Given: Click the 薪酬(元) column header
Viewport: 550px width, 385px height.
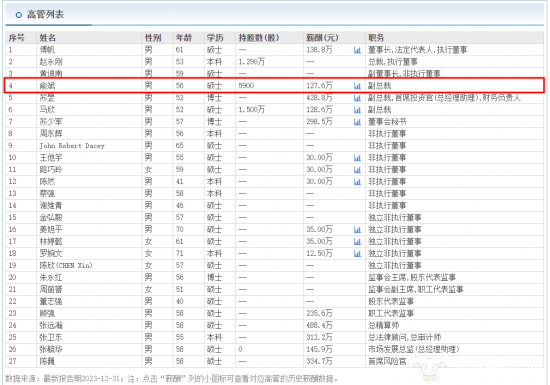Looking at the screenshot, I should pos(322,38).
